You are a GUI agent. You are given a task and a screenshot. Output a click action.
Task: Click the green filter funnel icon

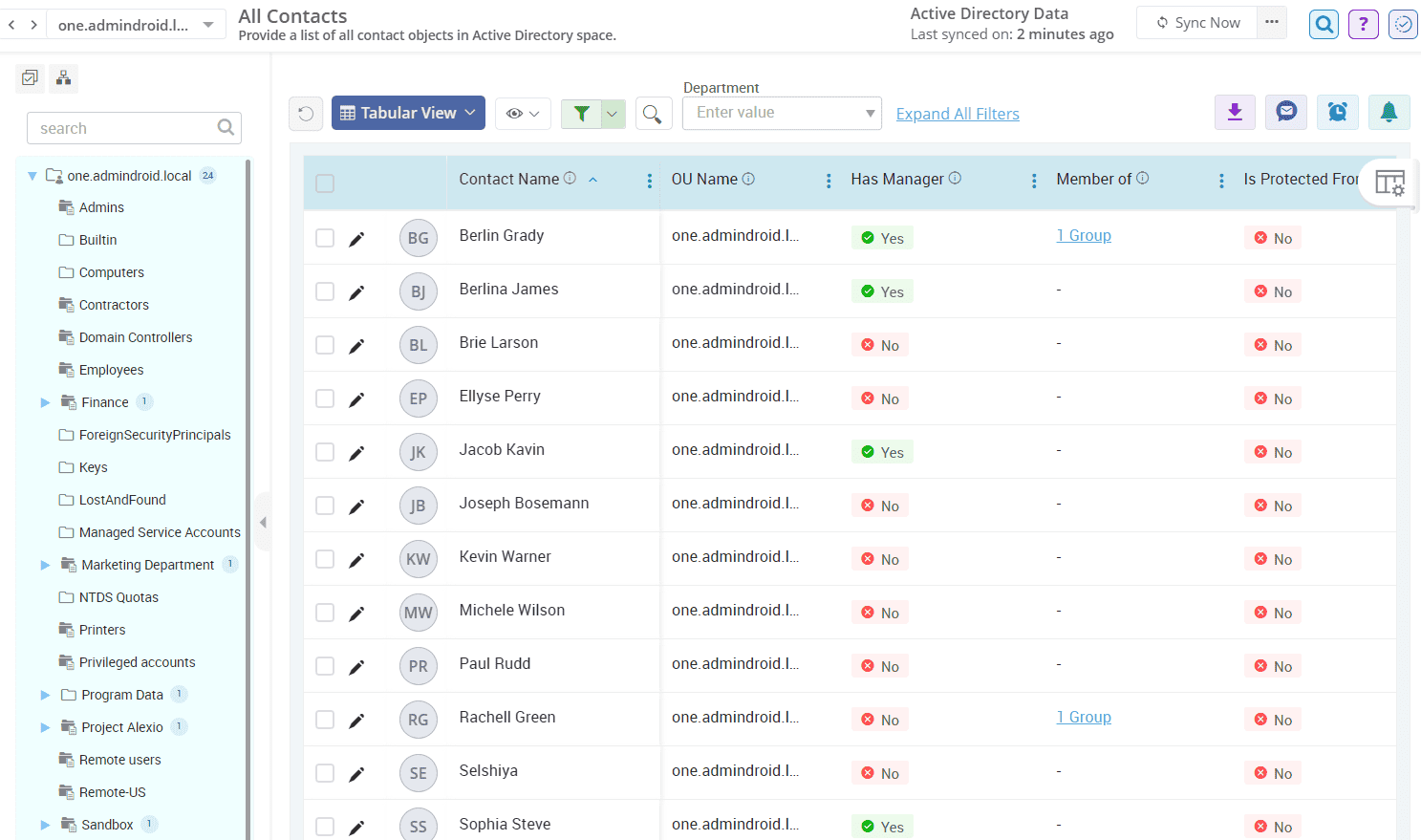(583, 113)
